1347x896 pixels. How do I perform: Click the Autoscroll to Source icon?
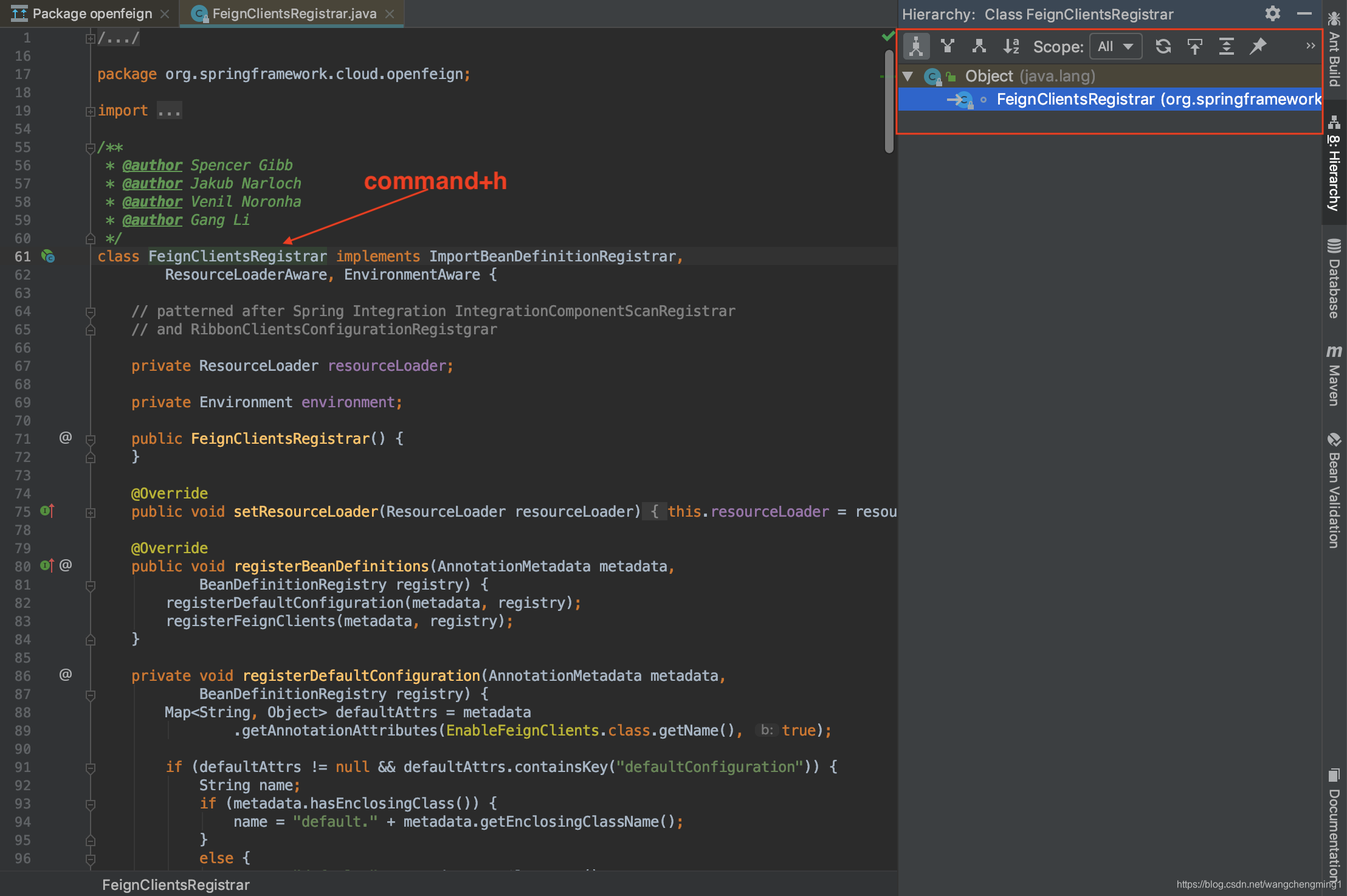1195,47
